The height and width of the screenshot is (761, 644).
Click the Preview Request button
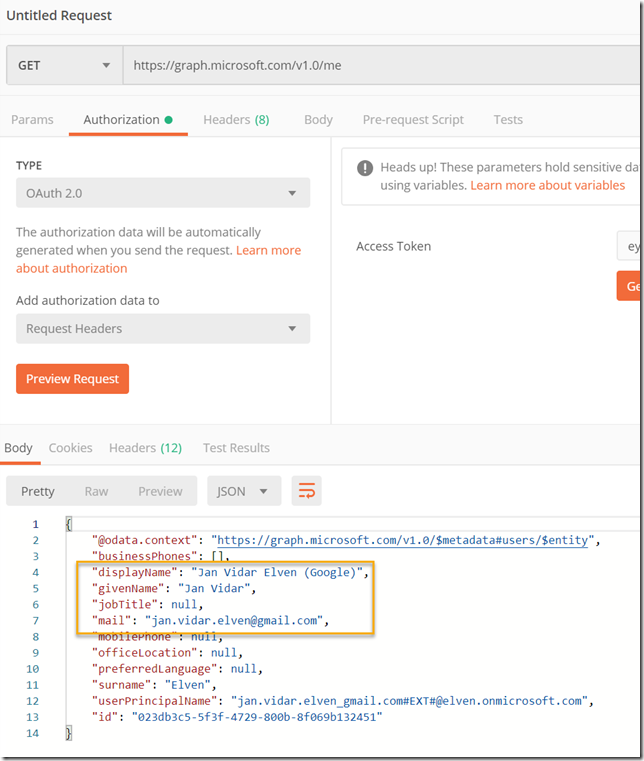tap(72, 379)
